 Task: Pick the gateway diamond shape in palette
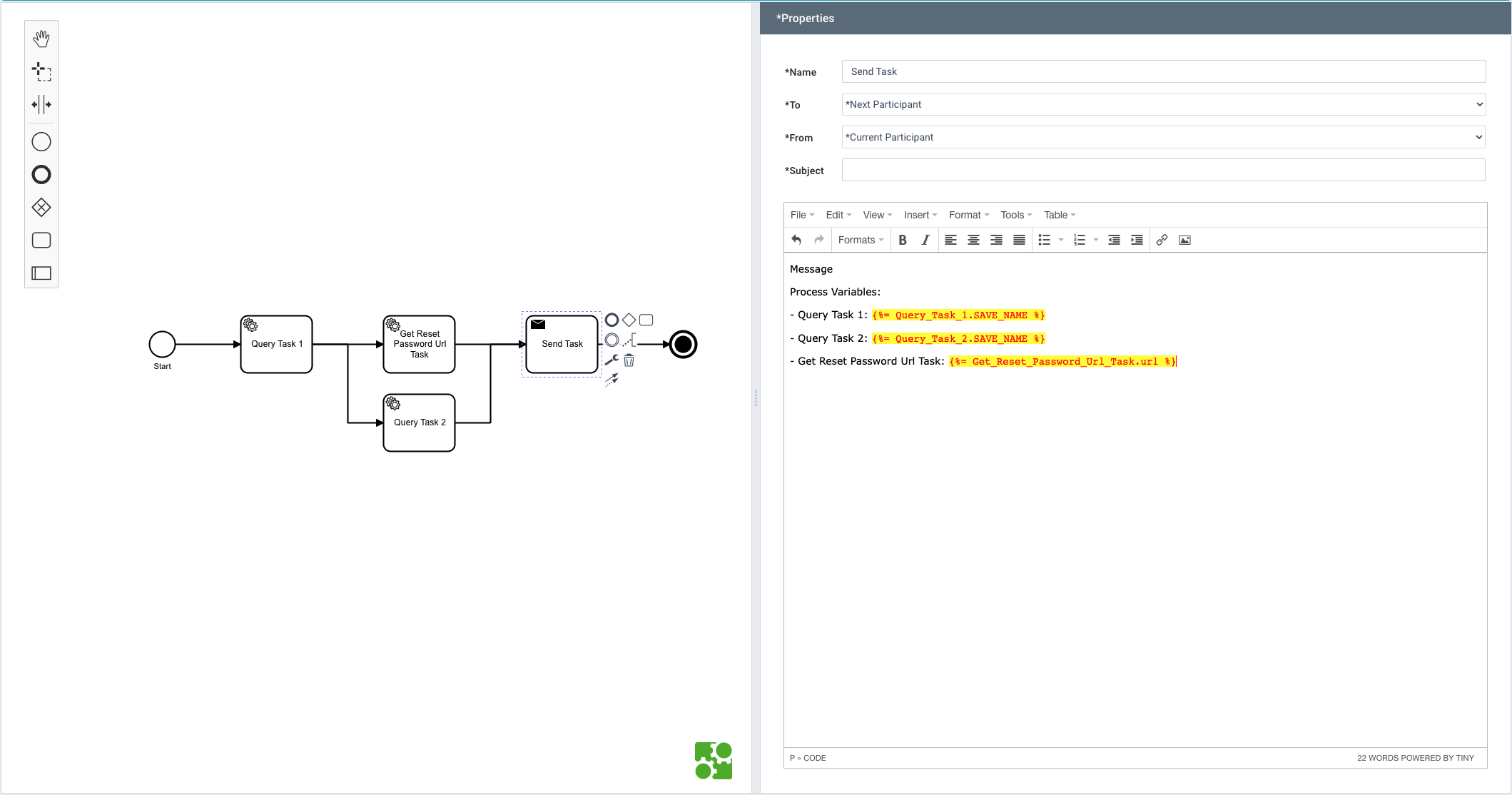tap(41, 208)
